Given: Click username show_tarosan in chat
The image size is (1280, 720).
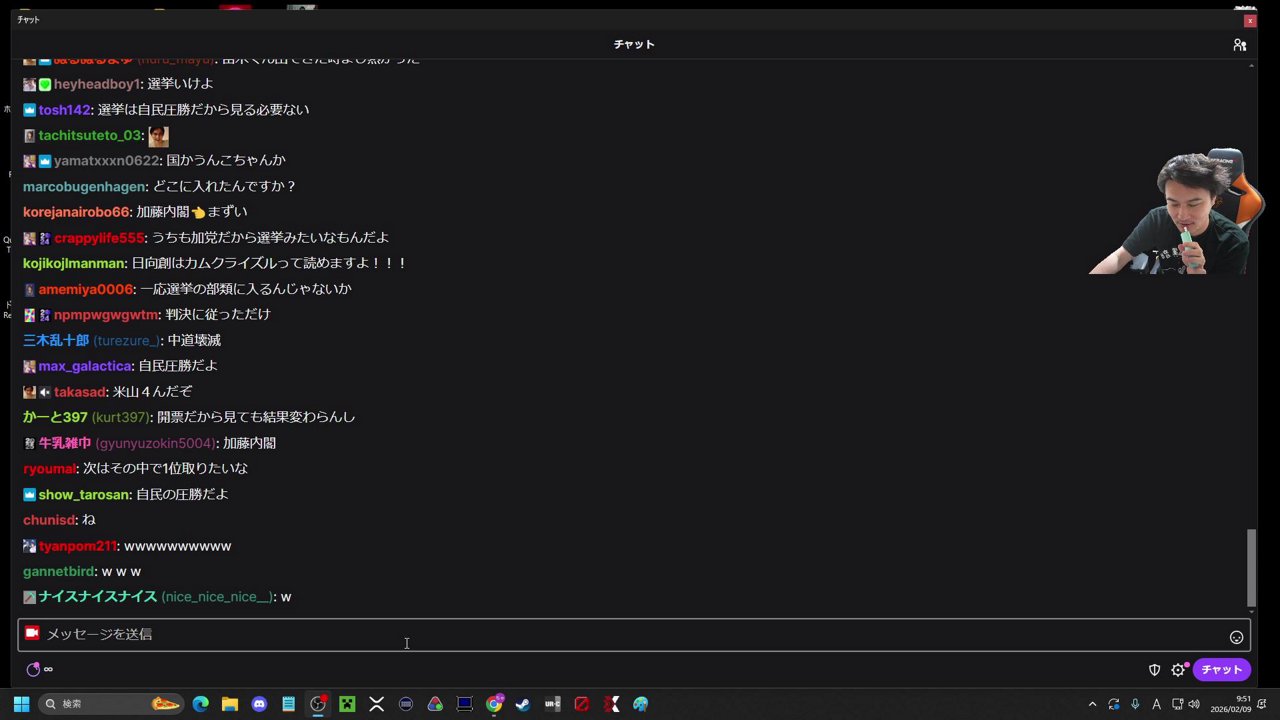Looking at the screenshot, I should pos(83,494).
